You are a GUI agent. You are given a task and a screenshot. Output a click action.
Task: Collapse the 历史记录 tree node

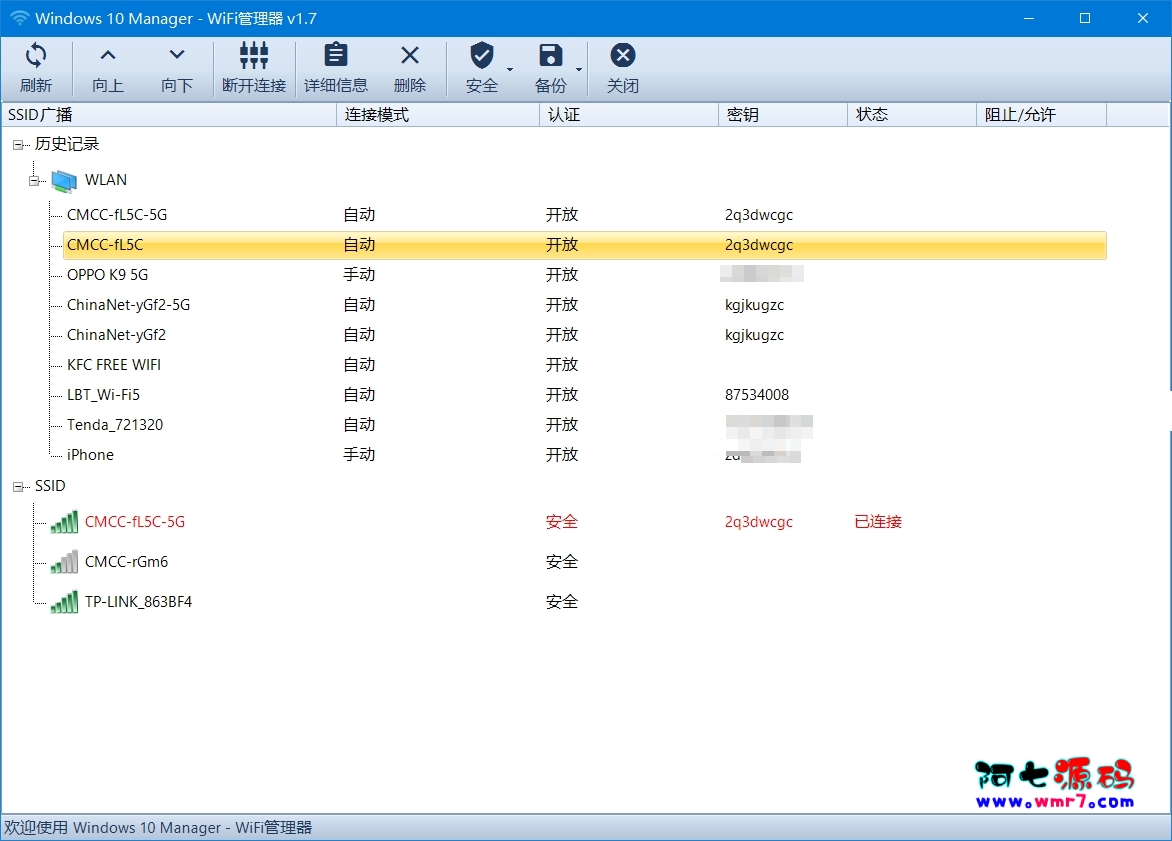[18, 145]
